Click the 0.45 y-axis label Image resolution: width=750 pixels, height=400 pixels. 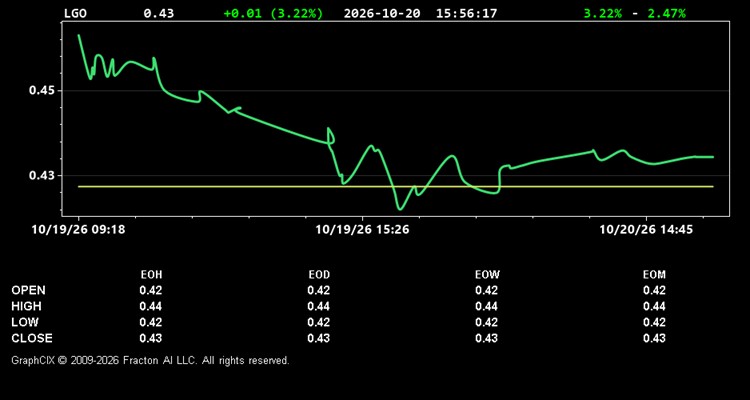pos(42,90)
